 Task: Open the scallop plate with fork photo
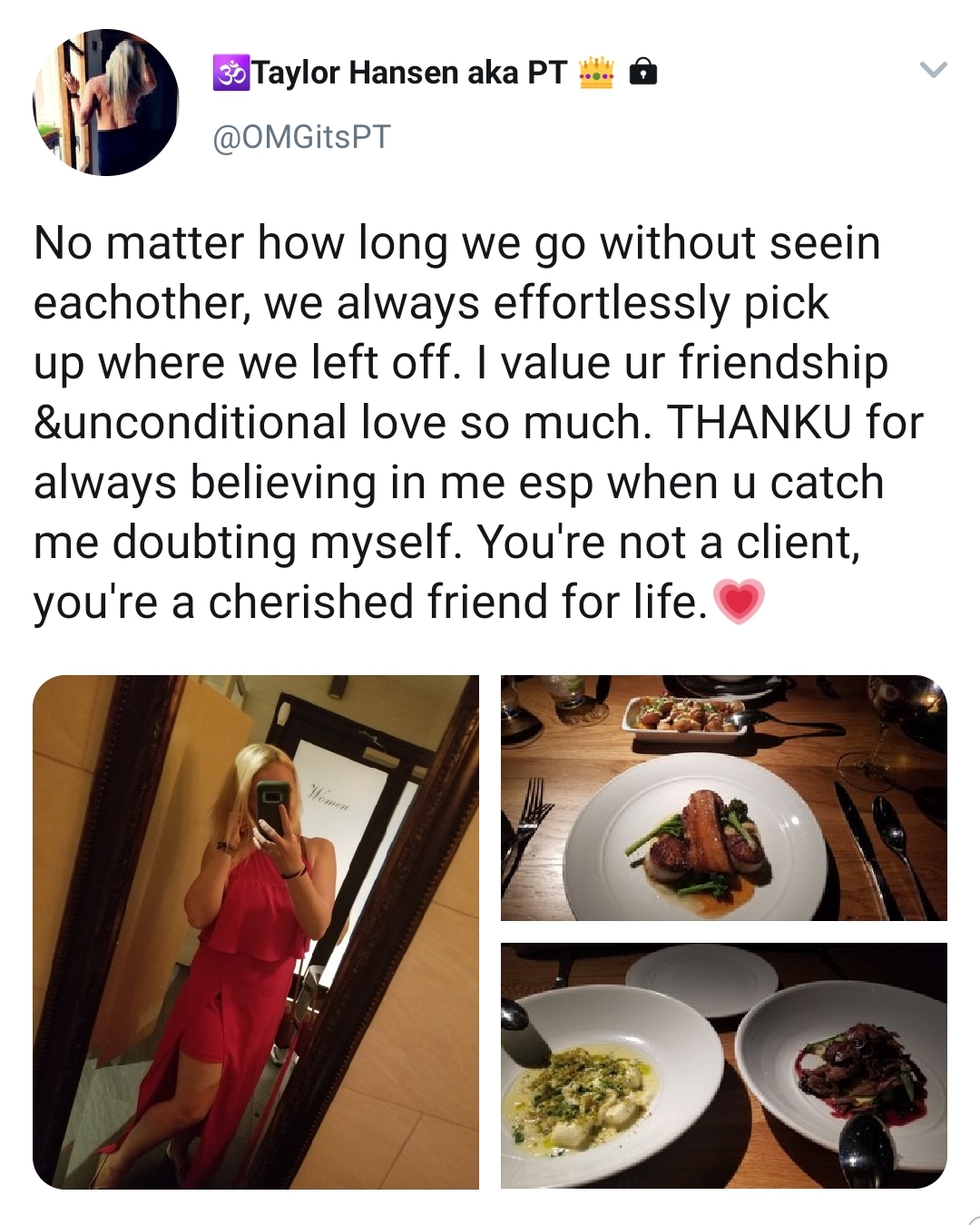pyautogui.click(x=723, y=798)
